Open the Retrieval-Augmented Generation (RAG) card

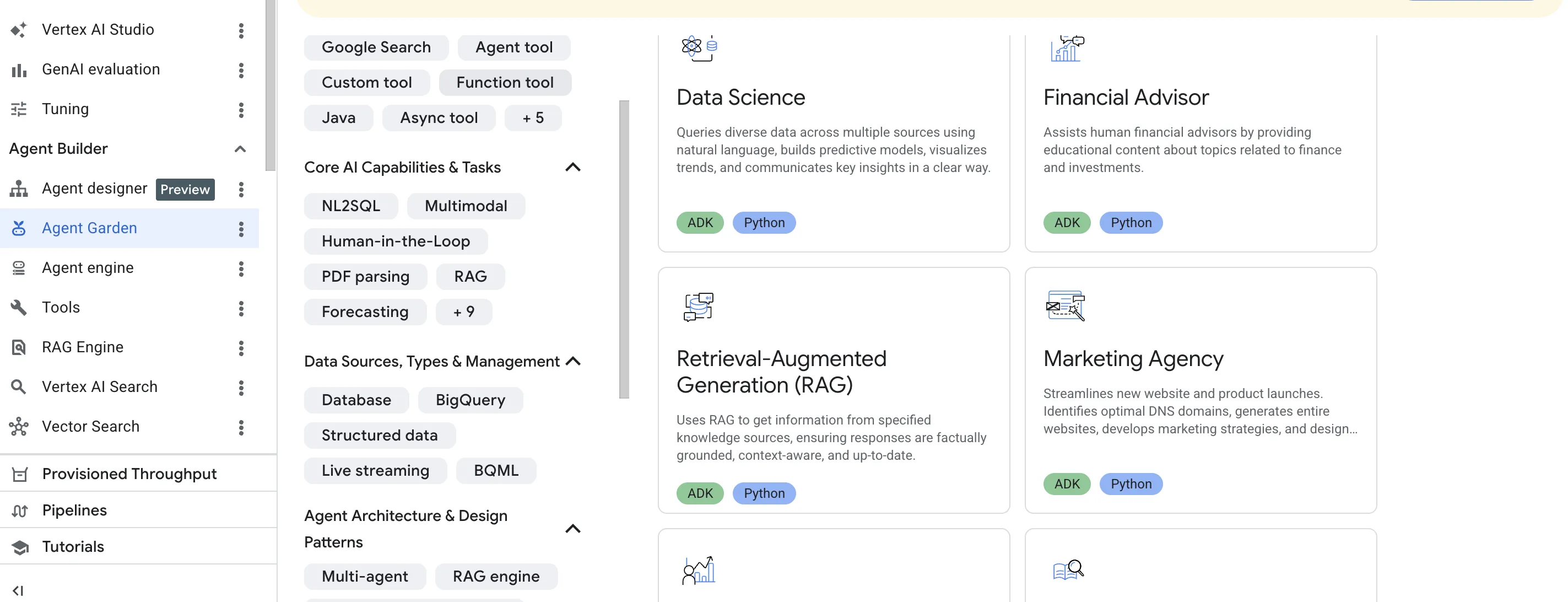tap(833, 390)
